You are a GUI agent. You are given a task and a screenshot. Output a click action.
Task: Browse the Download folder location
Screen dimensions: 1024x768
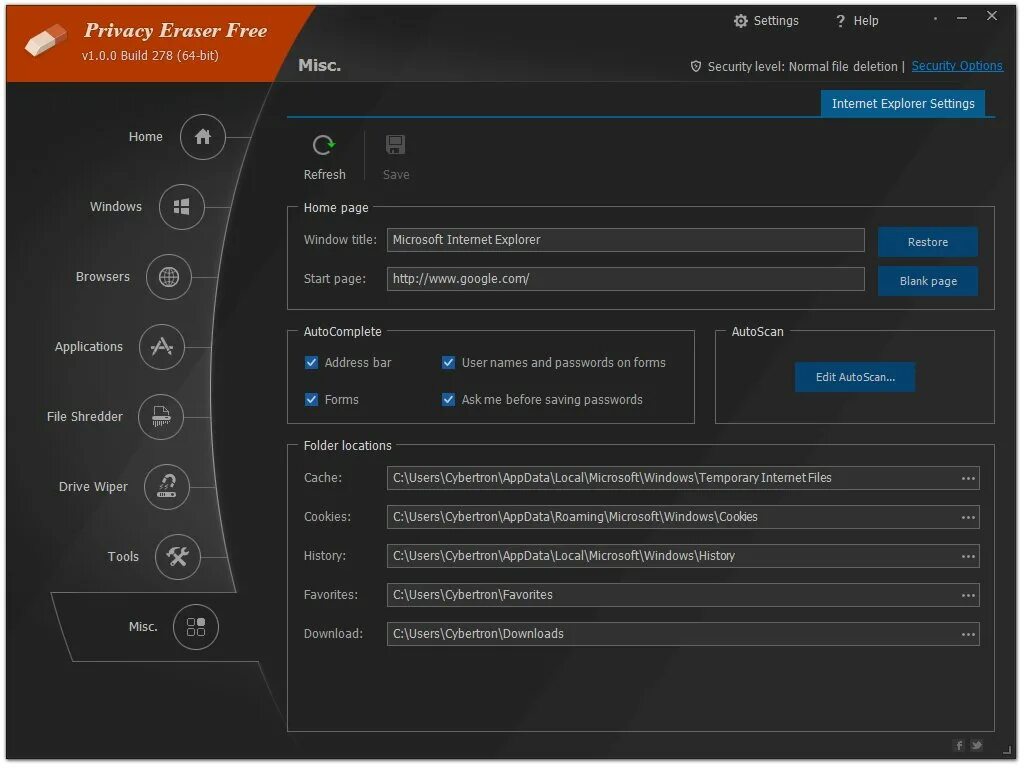[x=968, y=634]
